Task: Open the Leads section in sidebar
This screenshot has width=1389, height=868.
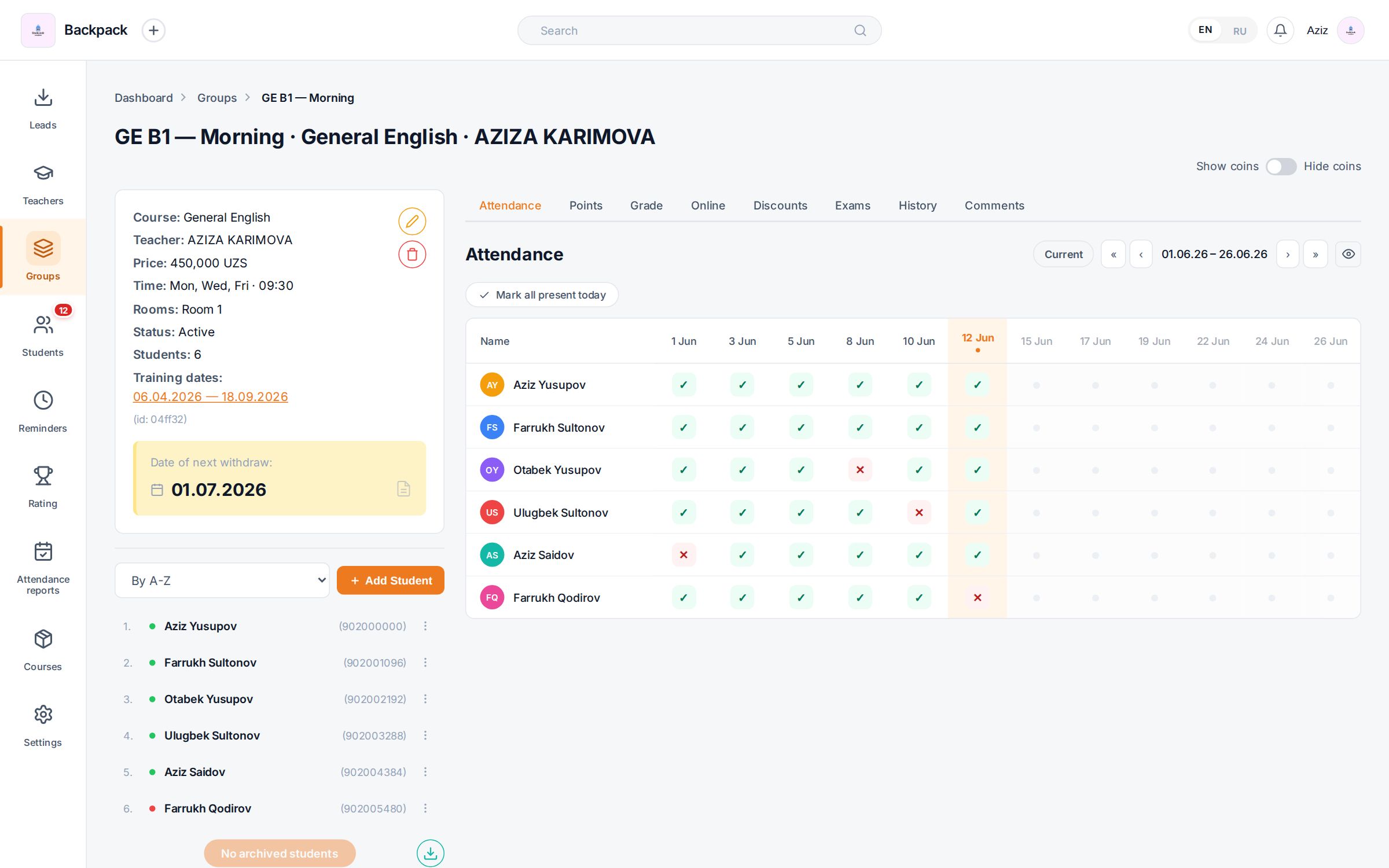Action: (43, 109)
